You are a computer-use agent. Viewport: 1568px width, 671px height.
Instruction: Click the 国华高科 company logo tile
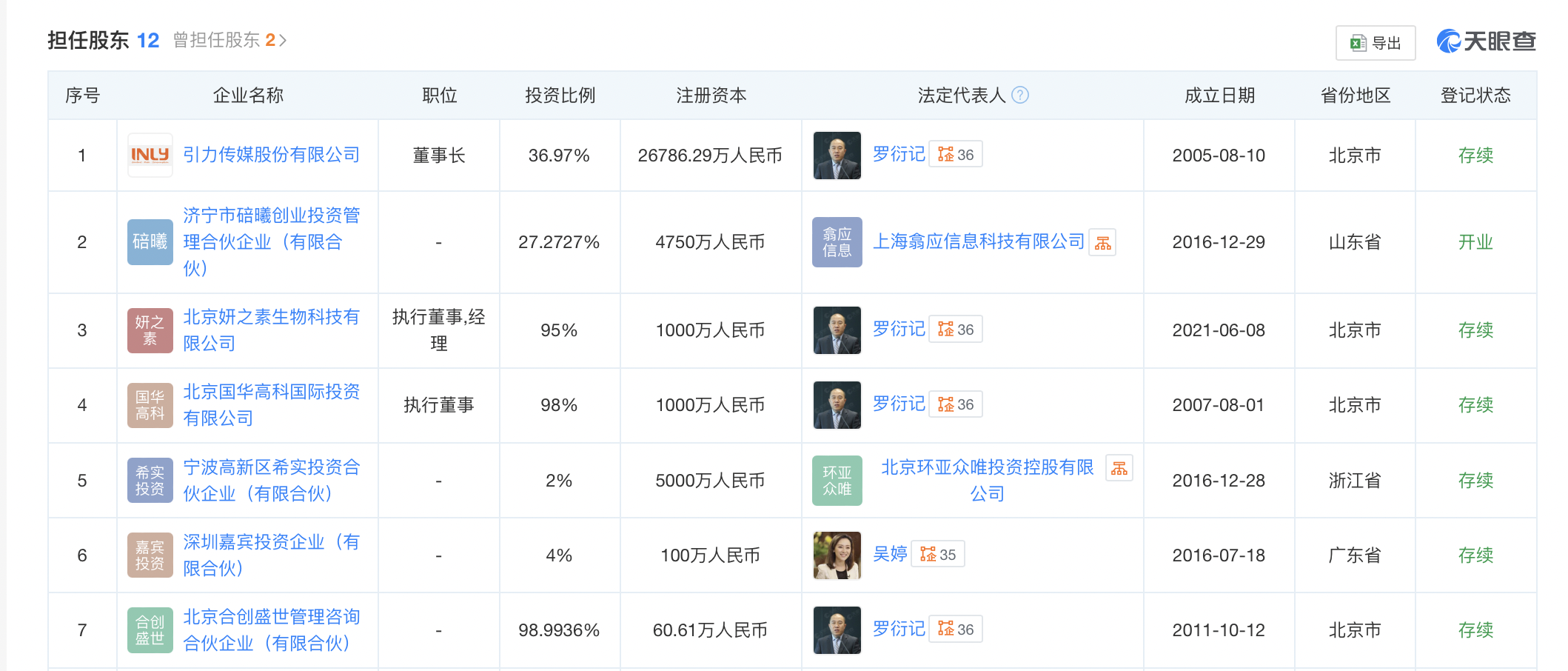tap(150, 405)
